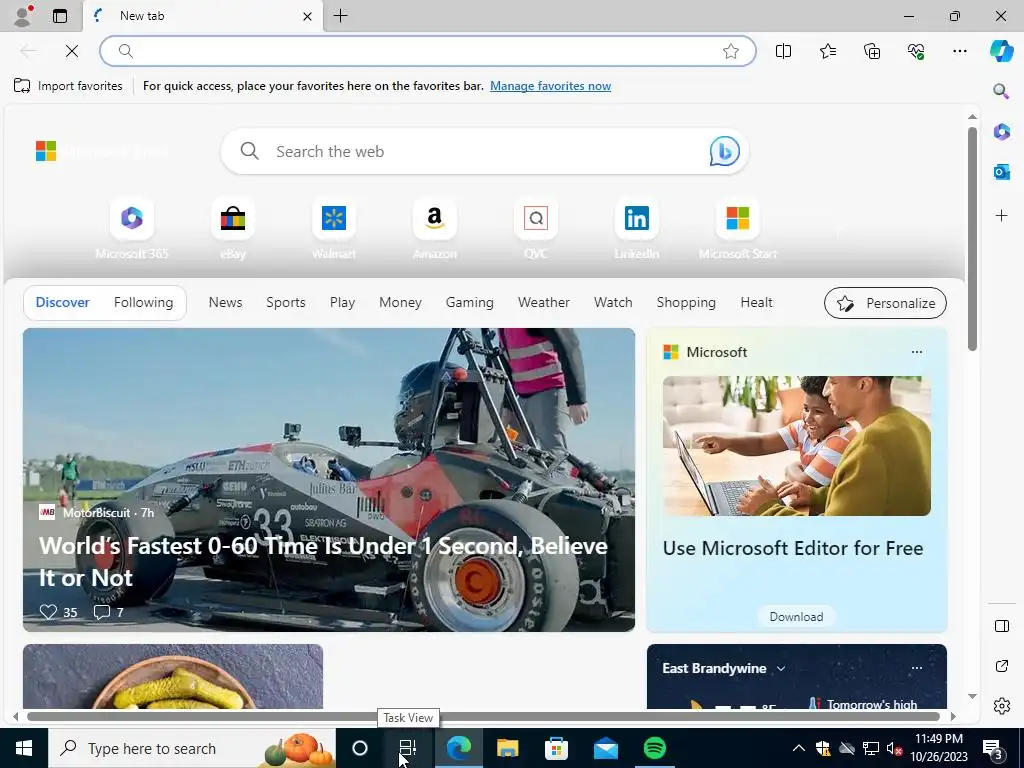The height and width of the screenshot is (768, 1024).
Task: Open the Mail app from taskbar
Action: click(605, 748)
